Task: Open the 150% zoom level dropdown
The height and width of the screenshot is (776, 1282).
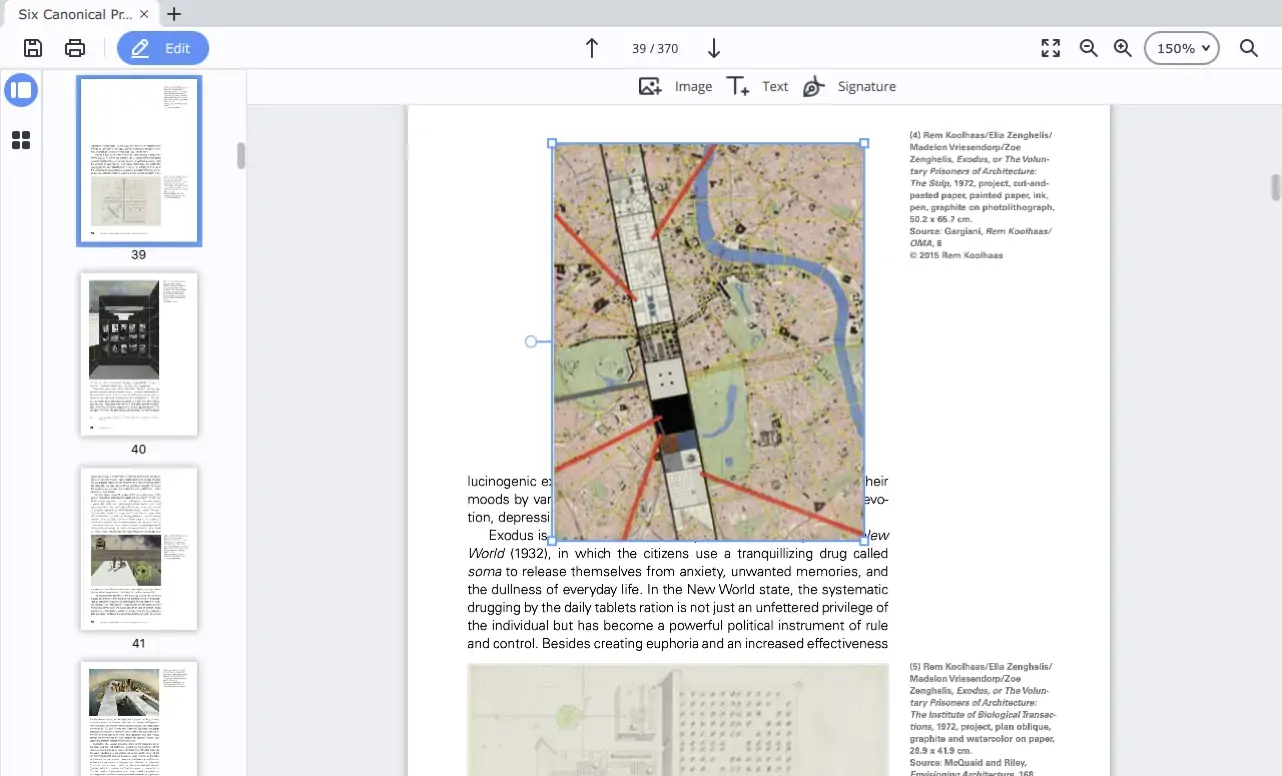Action: coord(1181,48)
